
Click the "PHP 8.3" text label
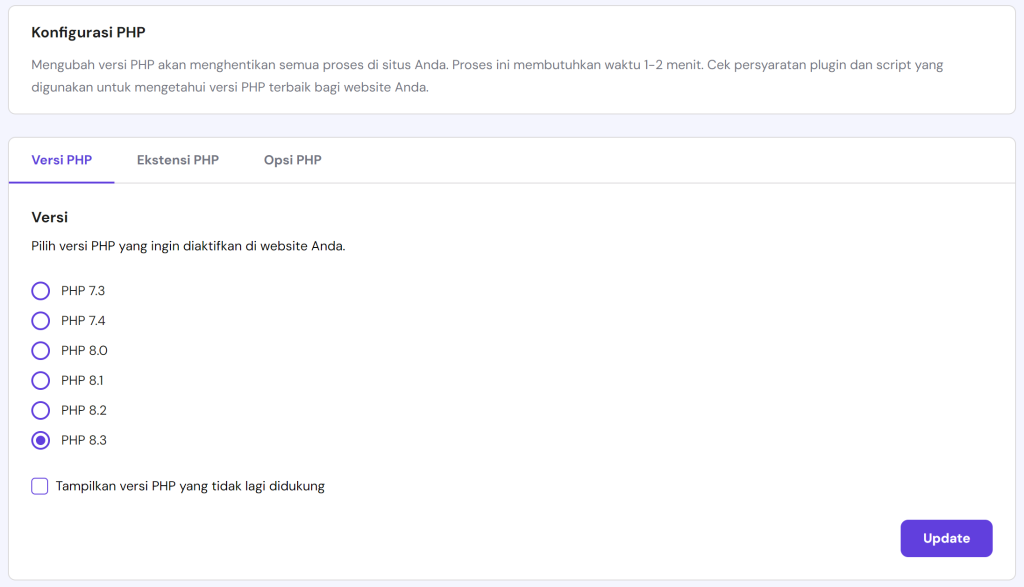point(84,440)
